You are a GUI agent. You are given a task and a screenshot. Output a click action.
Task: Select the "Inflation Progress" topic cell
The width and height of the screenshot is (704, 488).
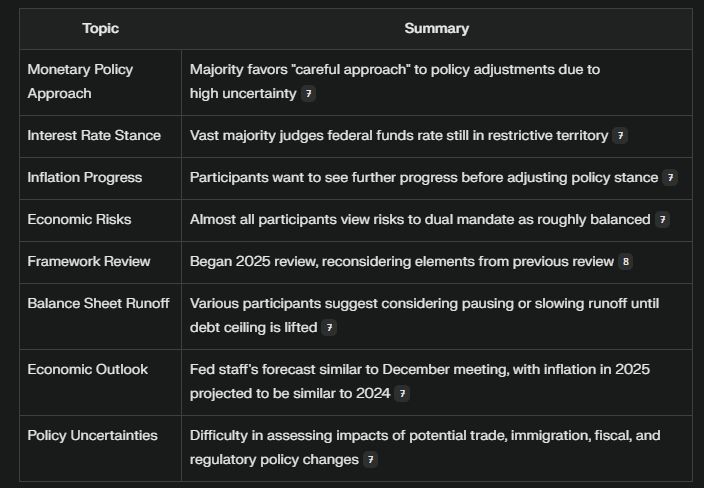(85, 178)
